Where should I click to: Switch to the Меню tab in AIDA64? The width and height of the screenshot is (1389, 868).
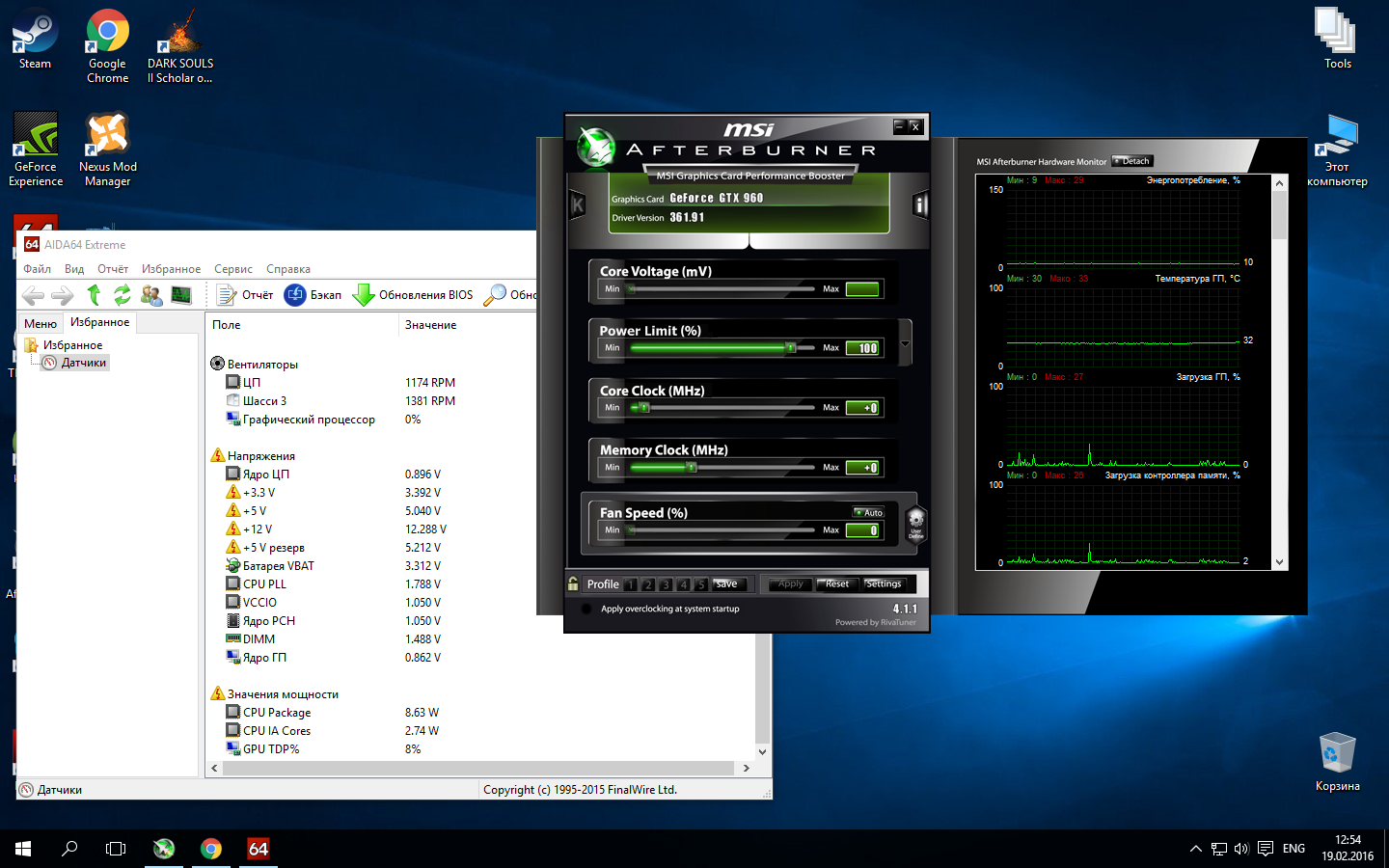click(41, 323)
